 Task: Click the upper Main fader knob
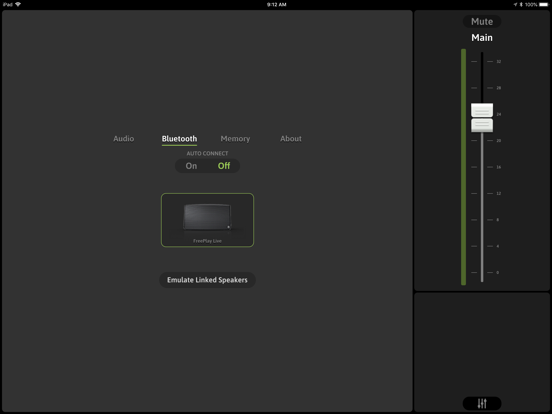tap(482, 110)
